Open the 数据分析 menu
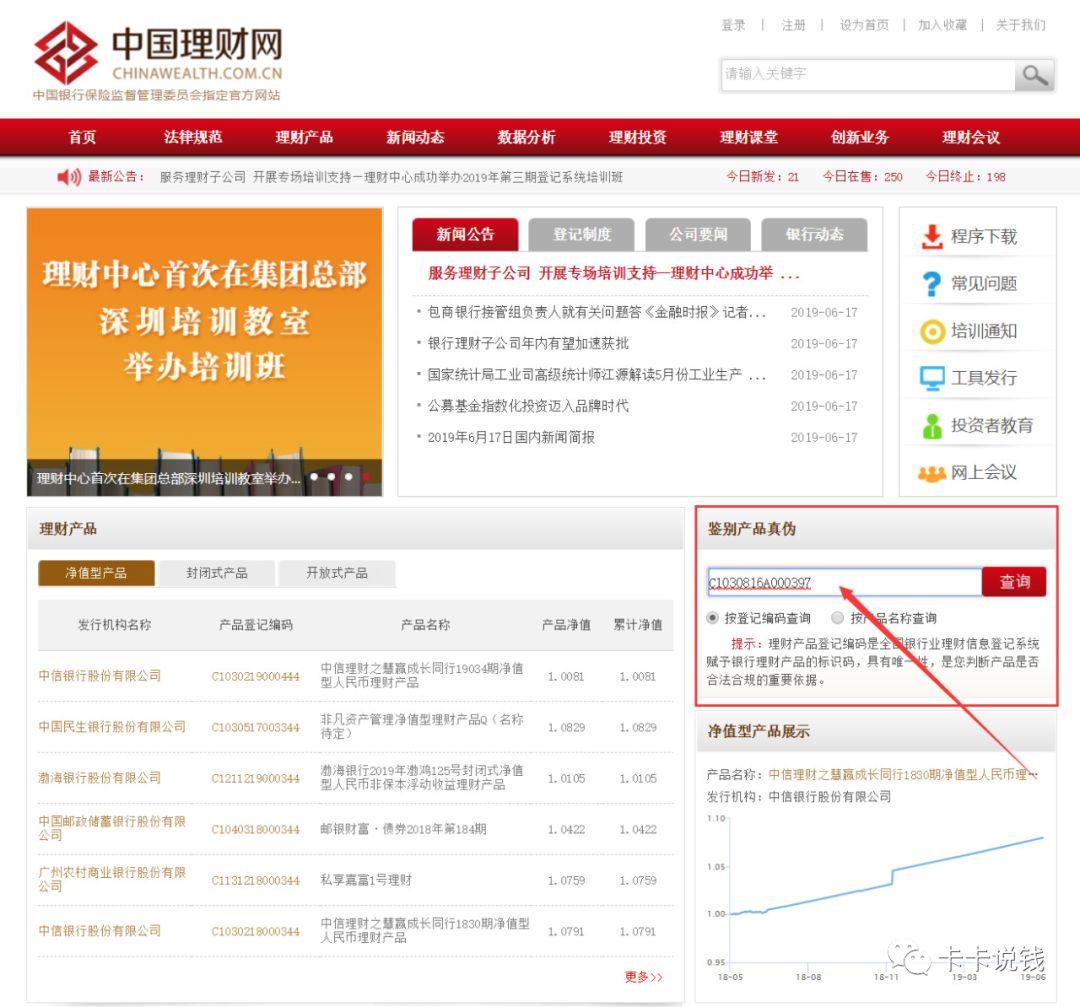1080x1007 pixels. point(526,137)
